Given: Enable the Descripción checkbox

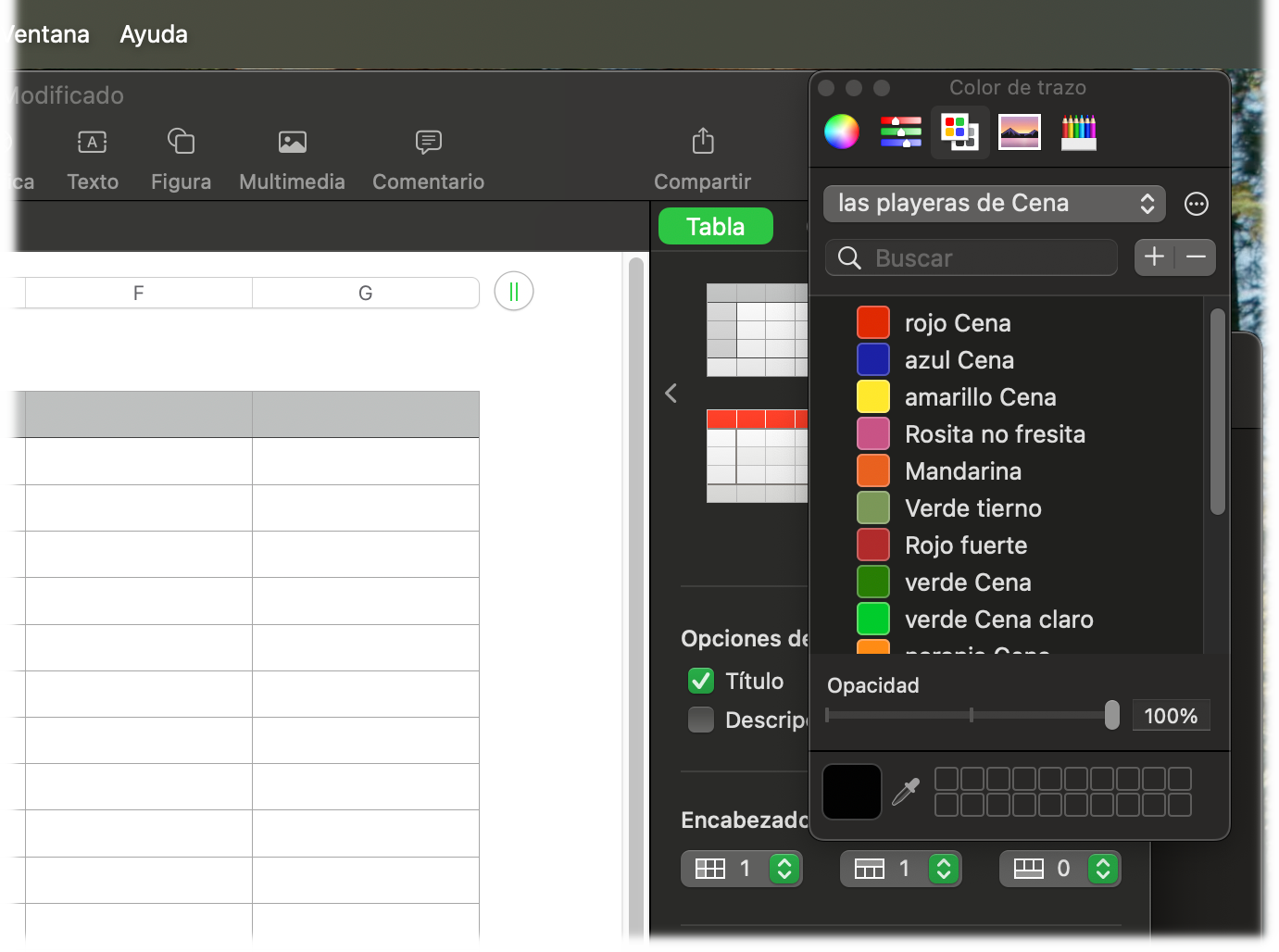Looking at the screenshot, I should click(701, 720).
